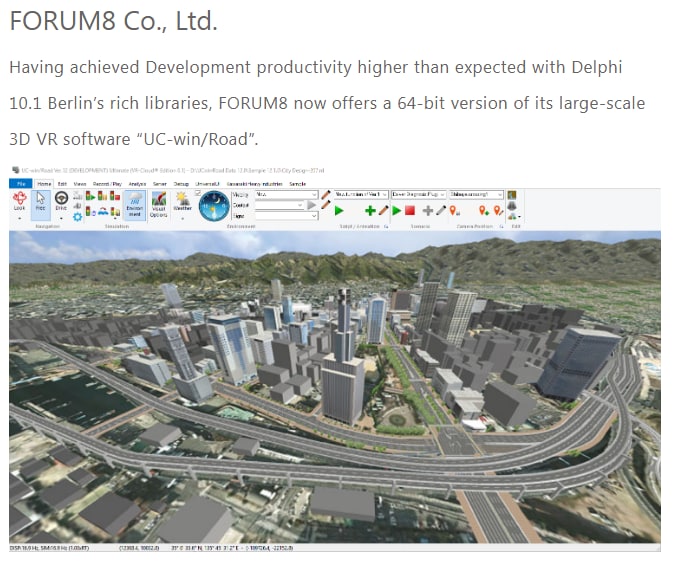Image resolution: width=685 pixels, height=574 pixels.
Task: Open the Scenario selection dropdown
Action: tap(419, 194)
